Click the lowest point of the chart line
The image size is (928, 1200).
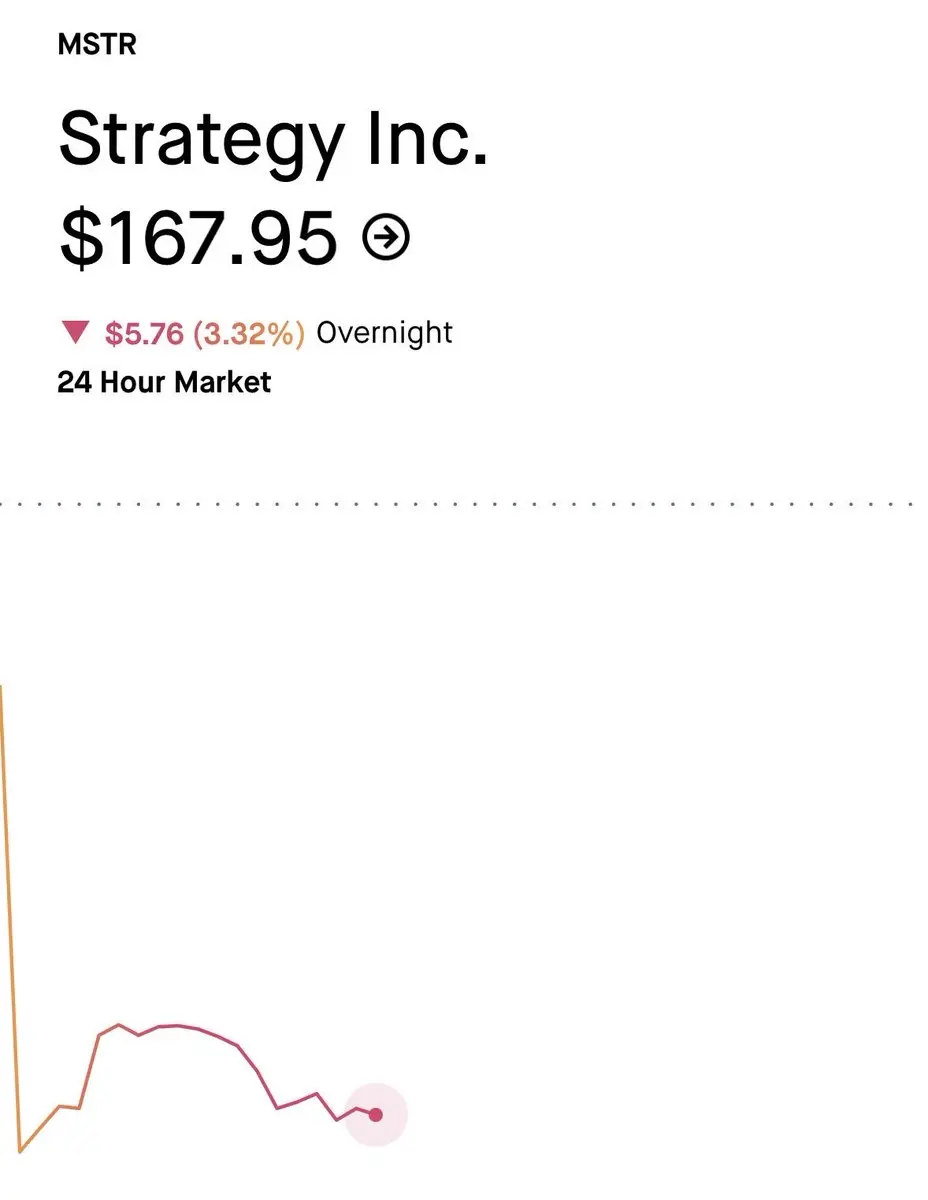tap(20, 1151)
